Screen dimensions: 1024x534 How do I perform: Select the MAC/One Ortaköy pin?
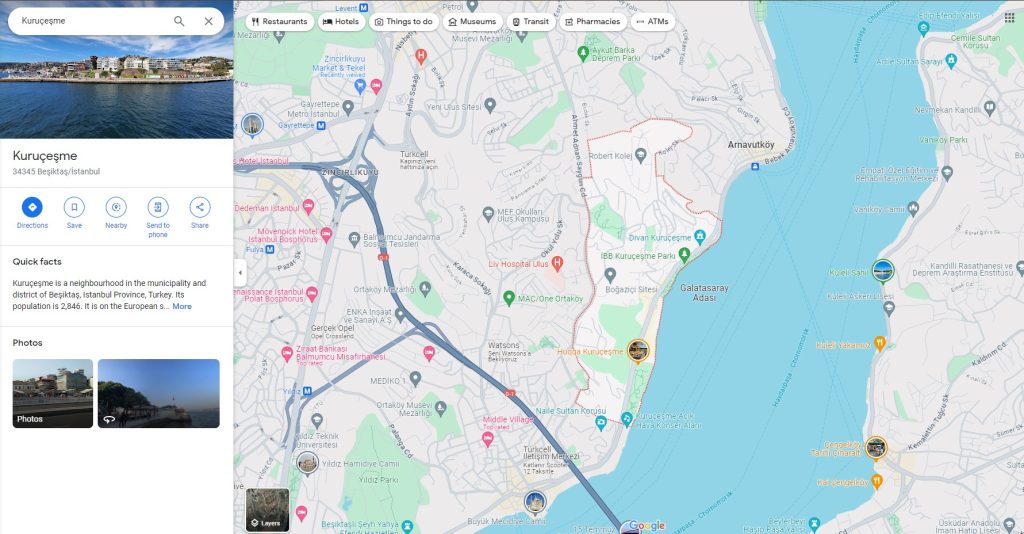(x=509, y=298)
